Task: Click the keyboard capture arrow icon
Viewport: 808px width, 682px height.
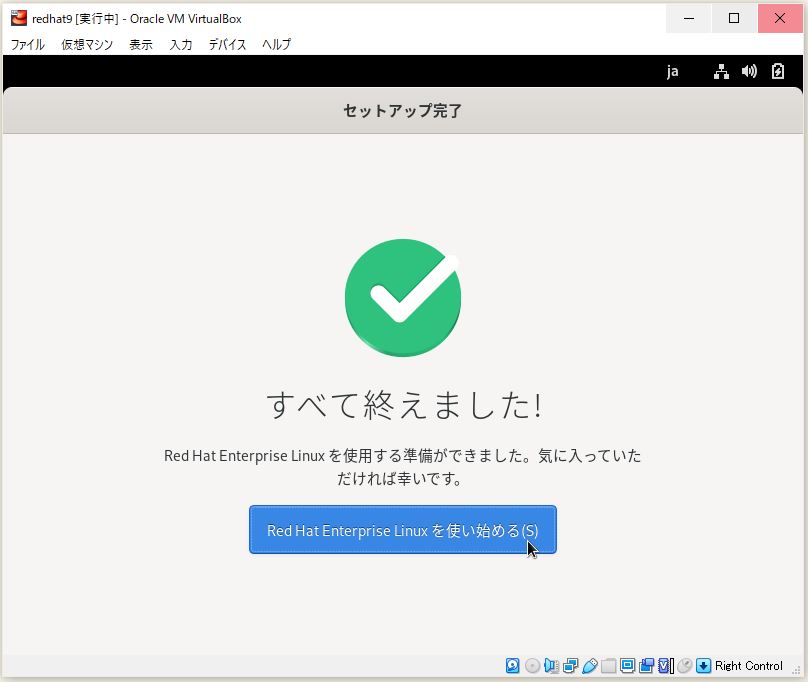Action: pyautogui.click(x=703, y=666)
